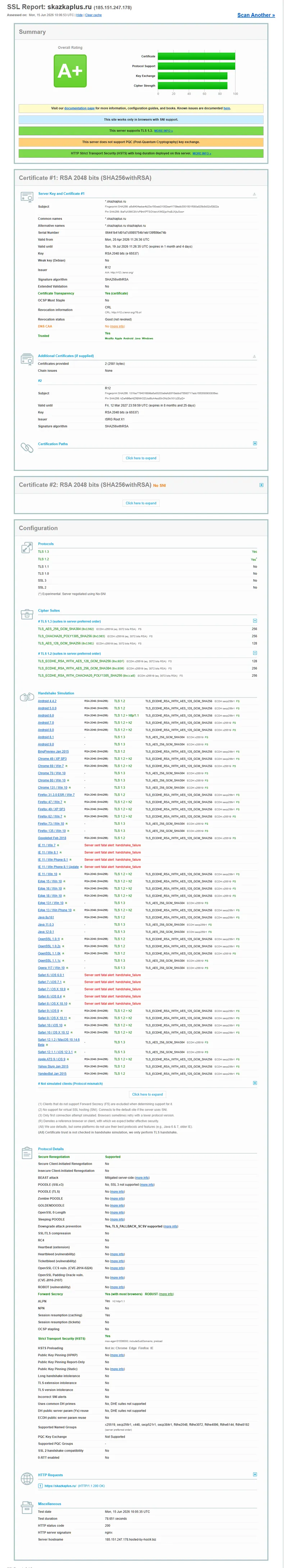Click the A+ overall rating badge
This screenshot has width=284, height=1568.
click(x=70, y=71)
